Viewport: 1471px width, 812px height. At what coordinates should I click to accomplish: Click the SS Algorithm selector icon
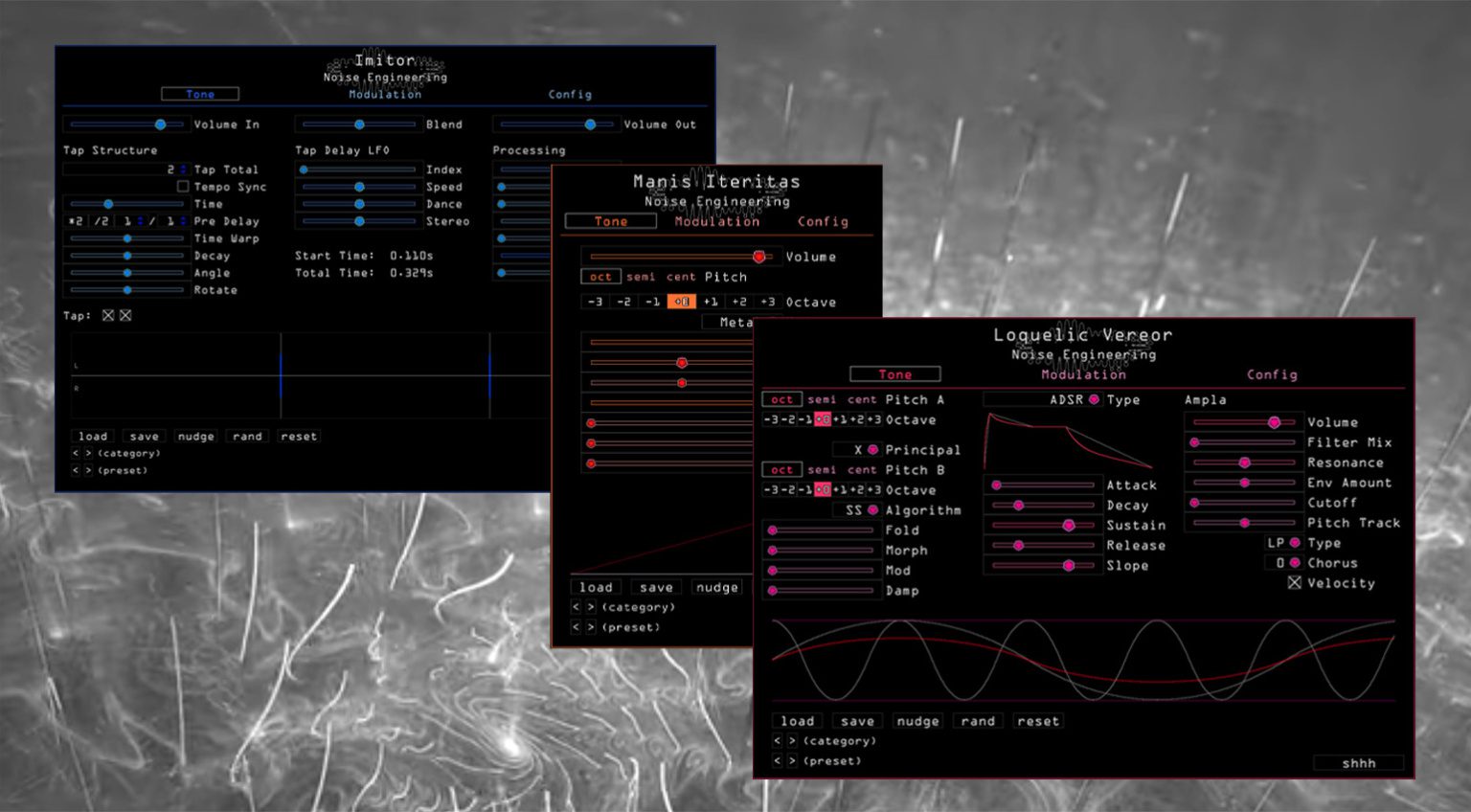pyautogui.click(x=871, y=510)
